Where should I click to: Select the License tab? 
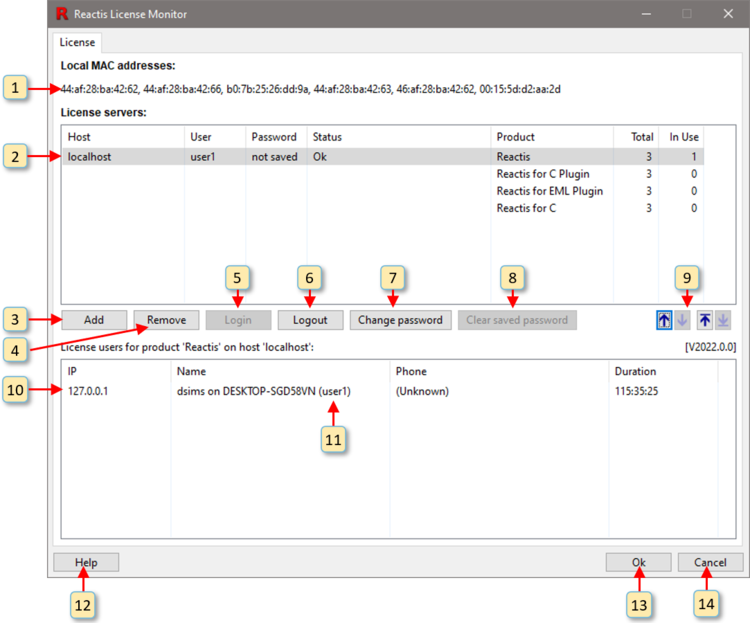77,42
